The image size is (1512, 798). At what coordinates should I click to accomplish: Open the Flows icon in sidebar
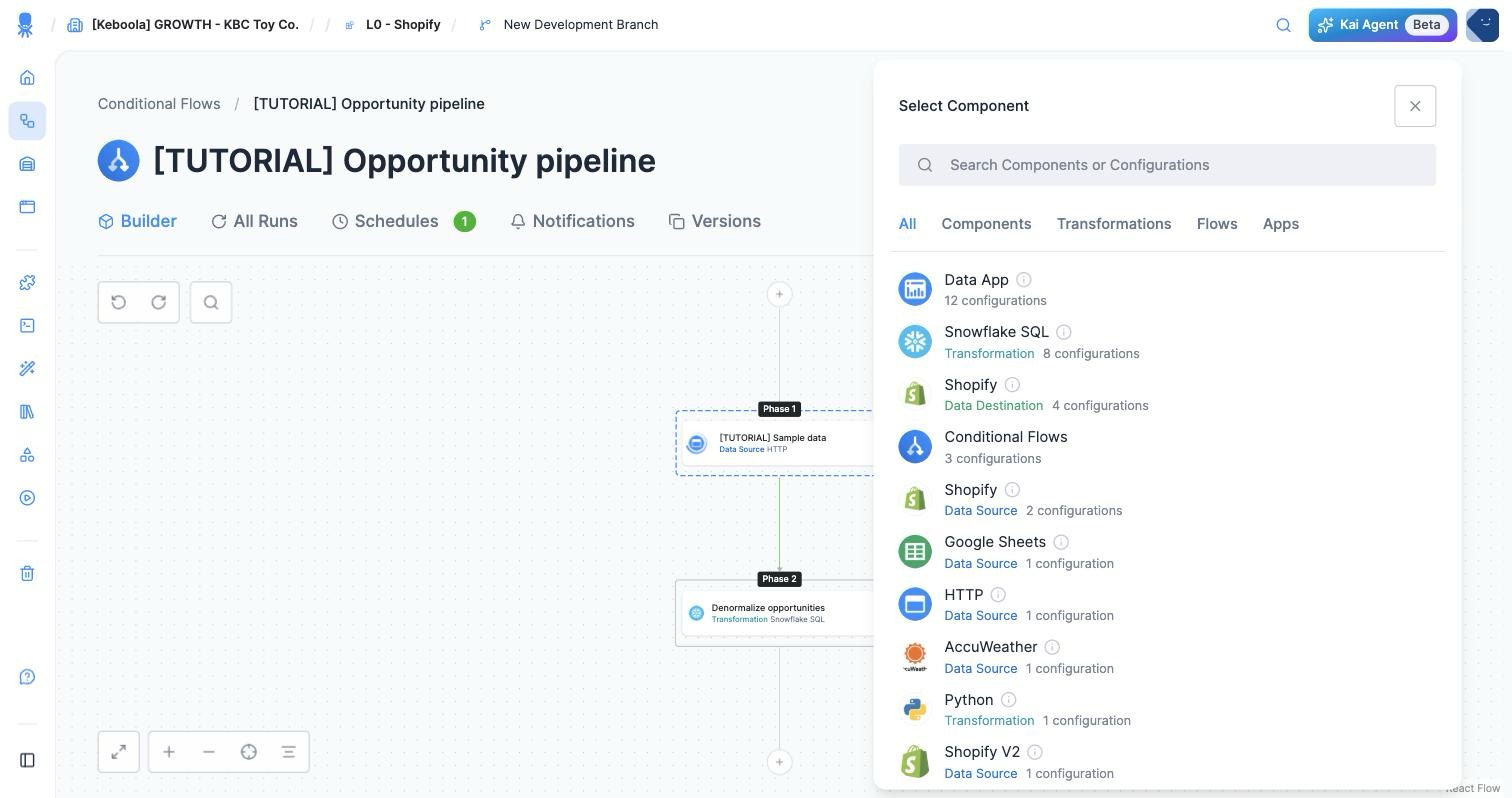click(27, 121)
